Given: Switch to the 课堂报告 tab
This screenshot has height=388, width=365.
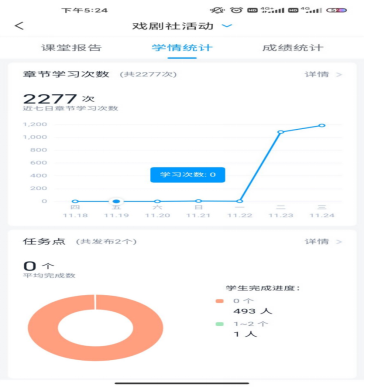Looking at the screenshot, I should click(71, 48).
